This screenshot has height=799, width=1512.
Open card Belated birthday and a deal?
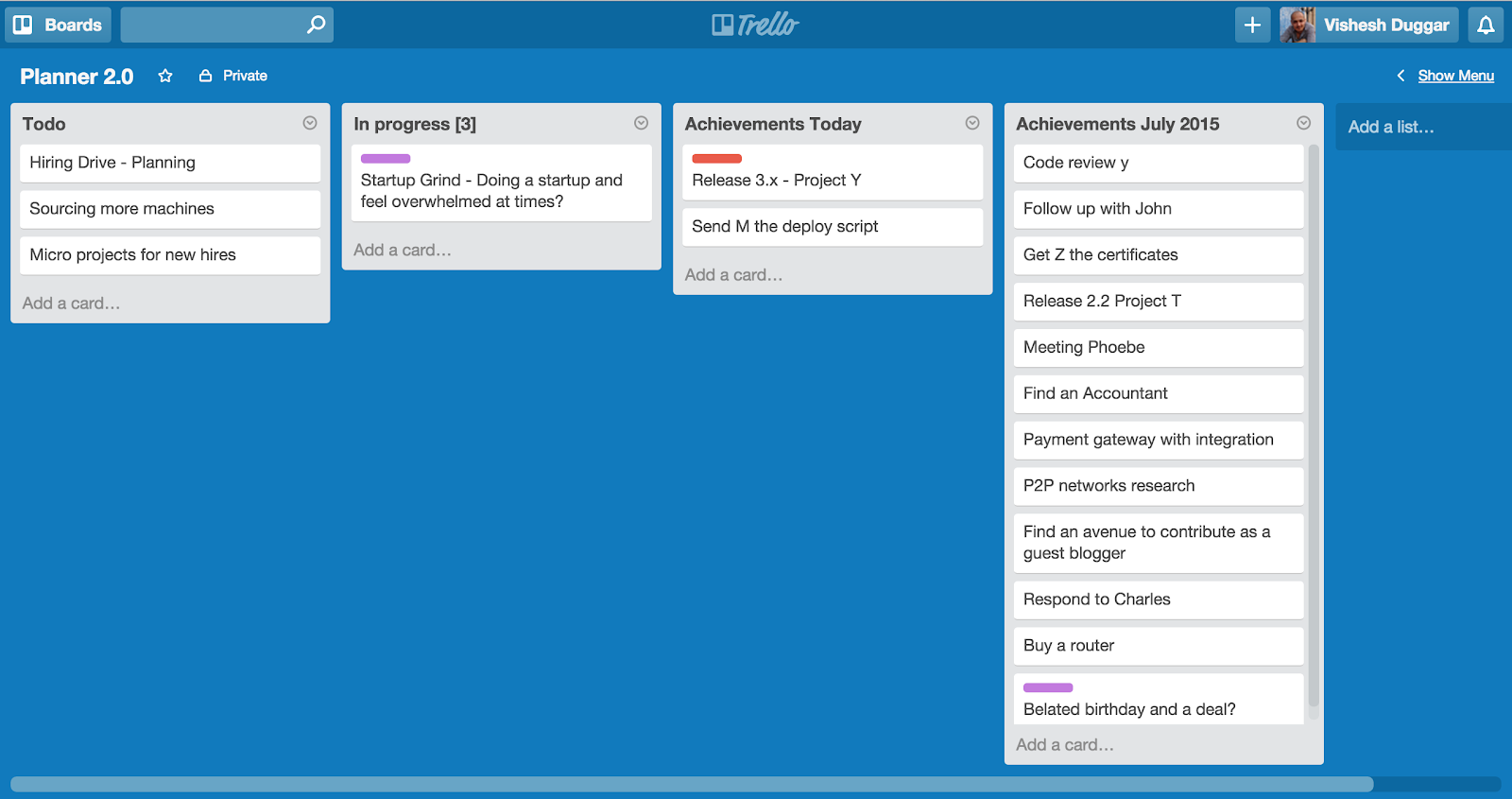tap(1159, 700)
